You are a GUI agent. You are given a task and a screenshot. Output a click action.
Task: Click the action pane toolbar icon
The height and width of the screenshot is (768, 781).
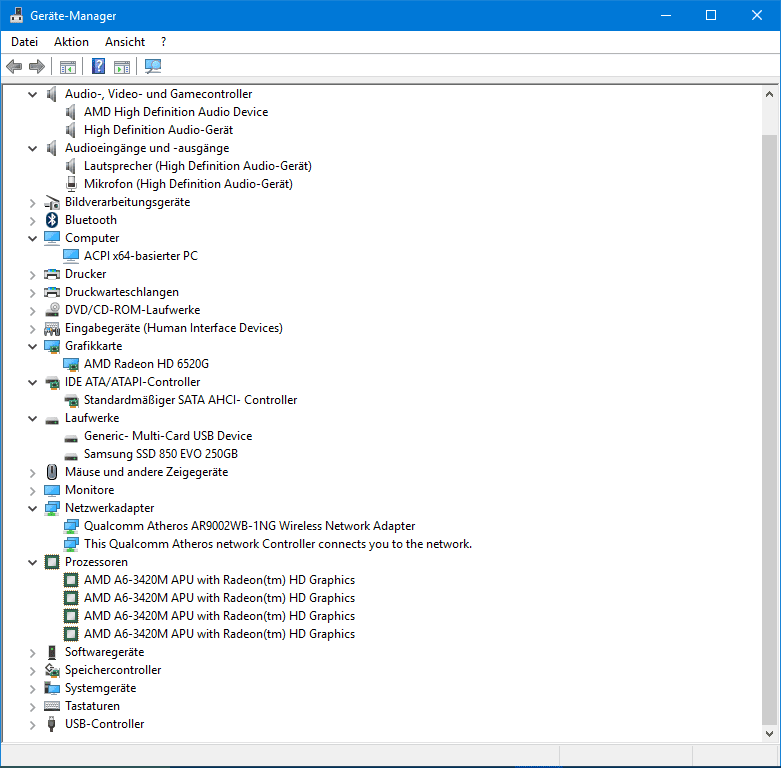pyautogui.click(x=122, y=67)
